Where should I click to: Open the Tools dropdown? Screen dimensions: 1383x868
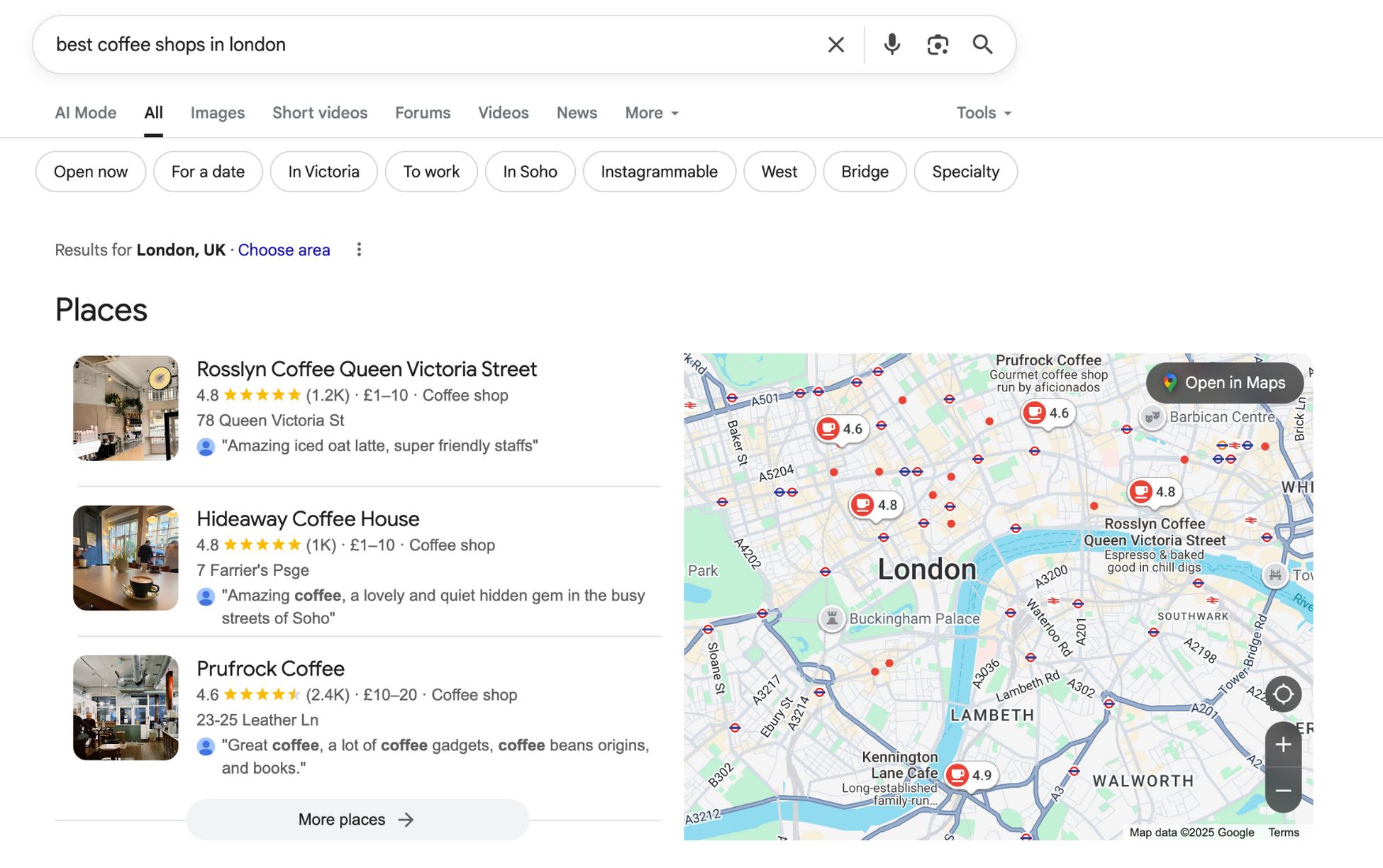[x=982, y=113]
